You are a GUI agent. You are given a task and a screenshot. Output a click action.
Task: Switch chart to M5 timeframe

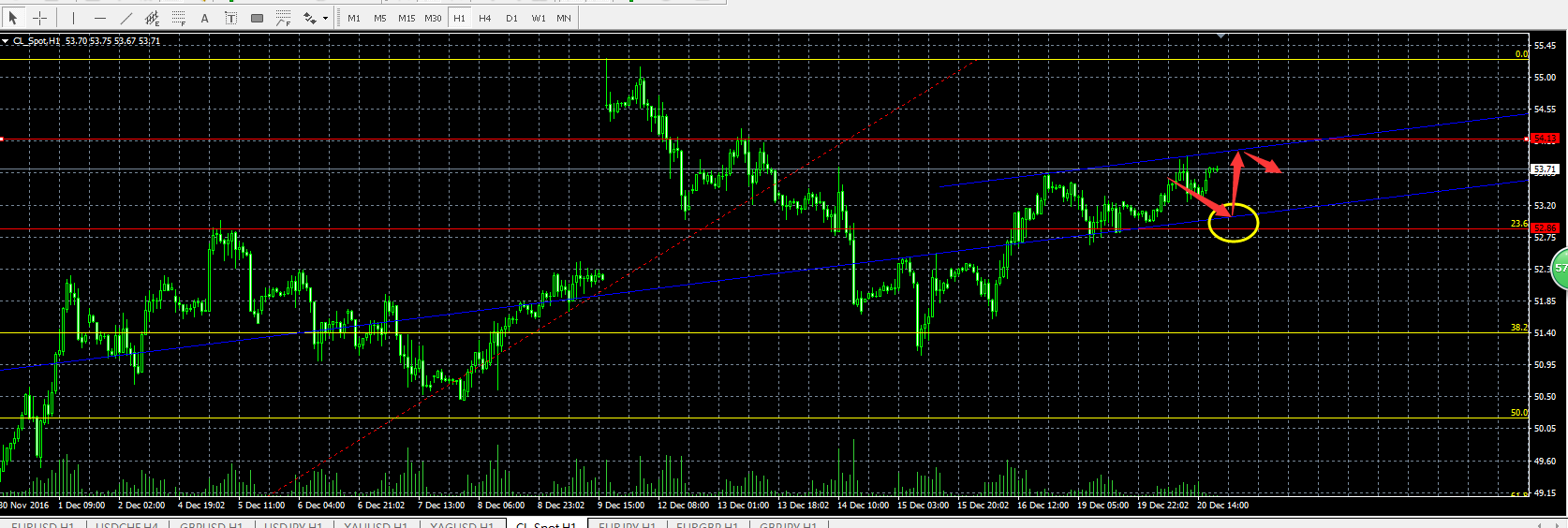pos(380,18)
